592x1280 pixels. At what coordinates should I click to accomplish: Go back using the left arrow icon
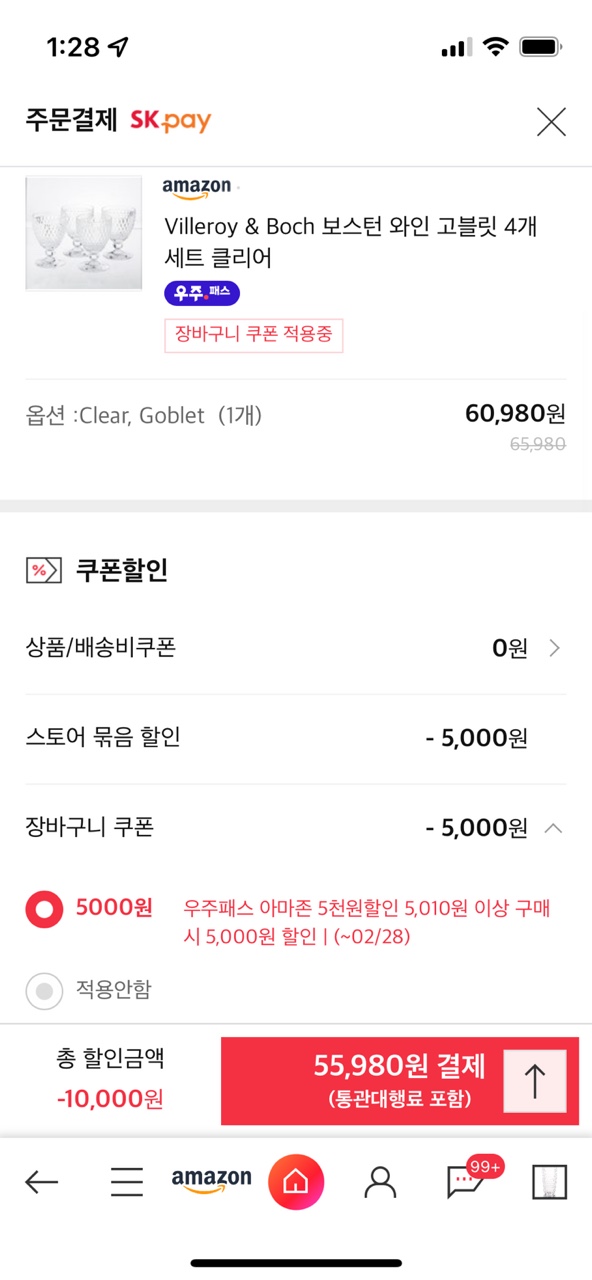(x=41, y=1183)
